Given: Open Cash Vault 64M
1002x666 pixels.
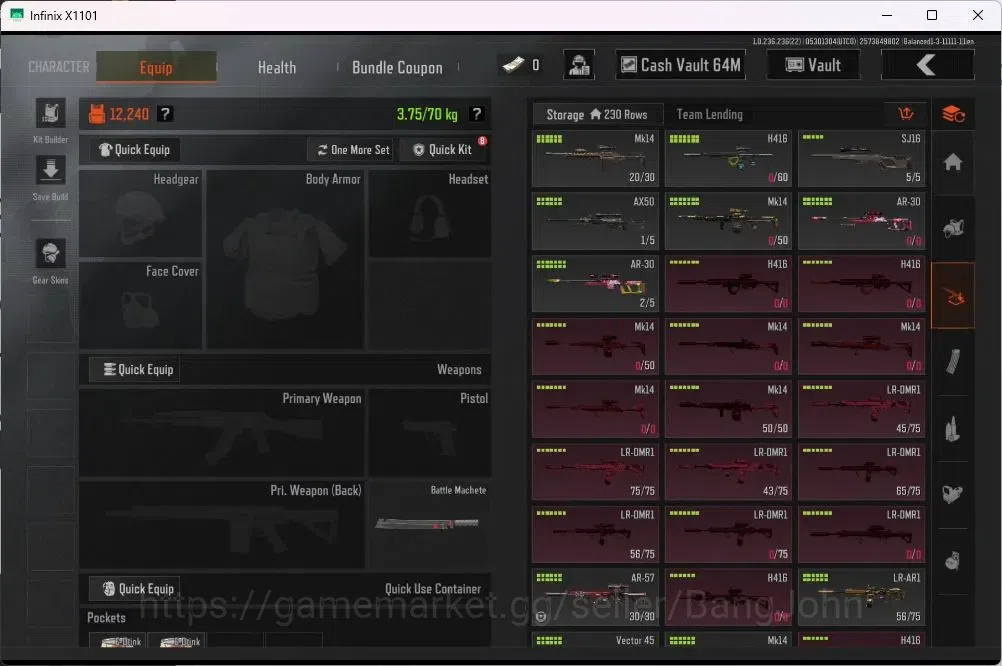Looking at the screenshot, I should click(681, 65).
